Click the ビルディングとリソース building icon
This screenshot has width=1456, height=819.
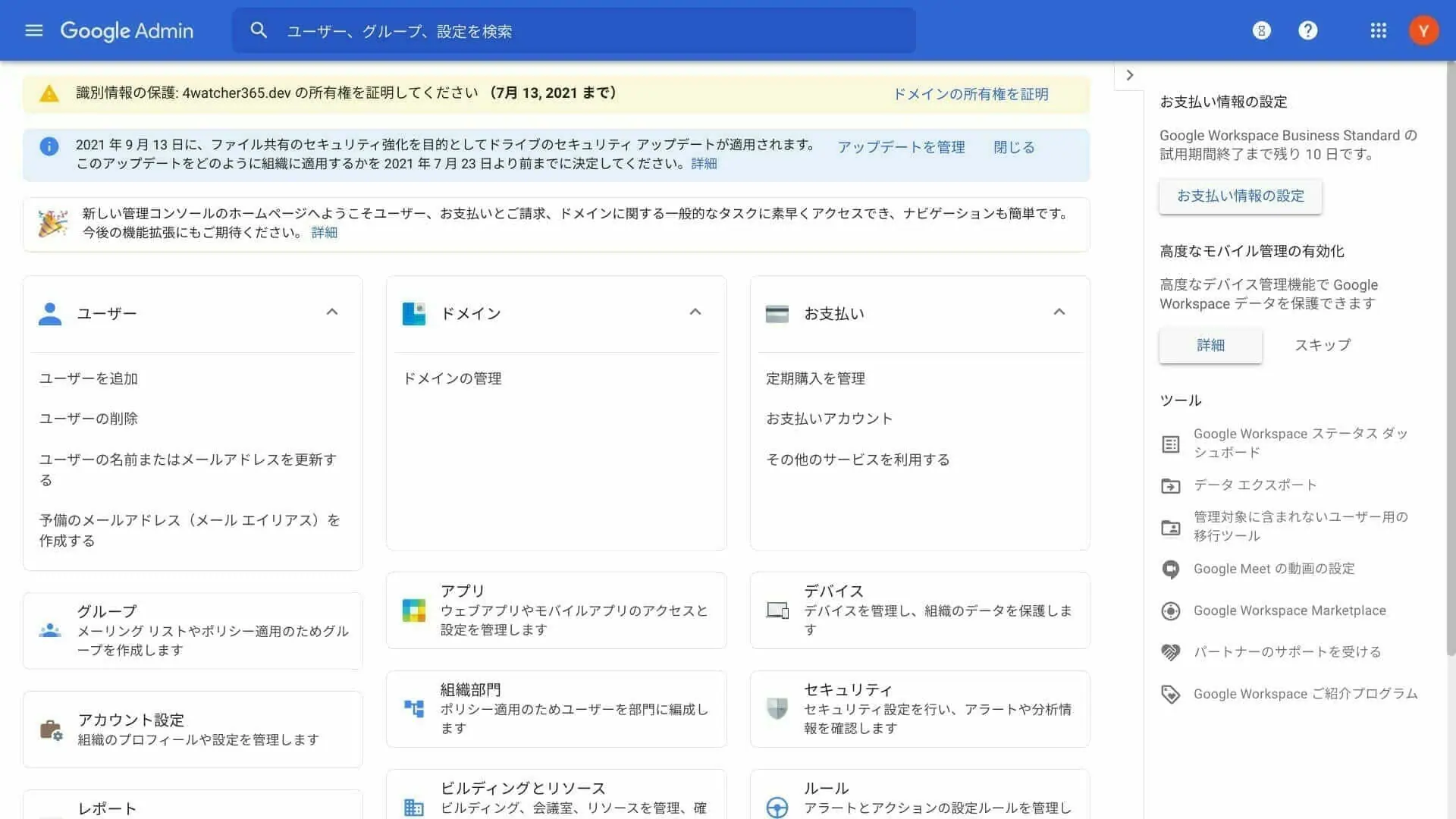coord(414,807)
